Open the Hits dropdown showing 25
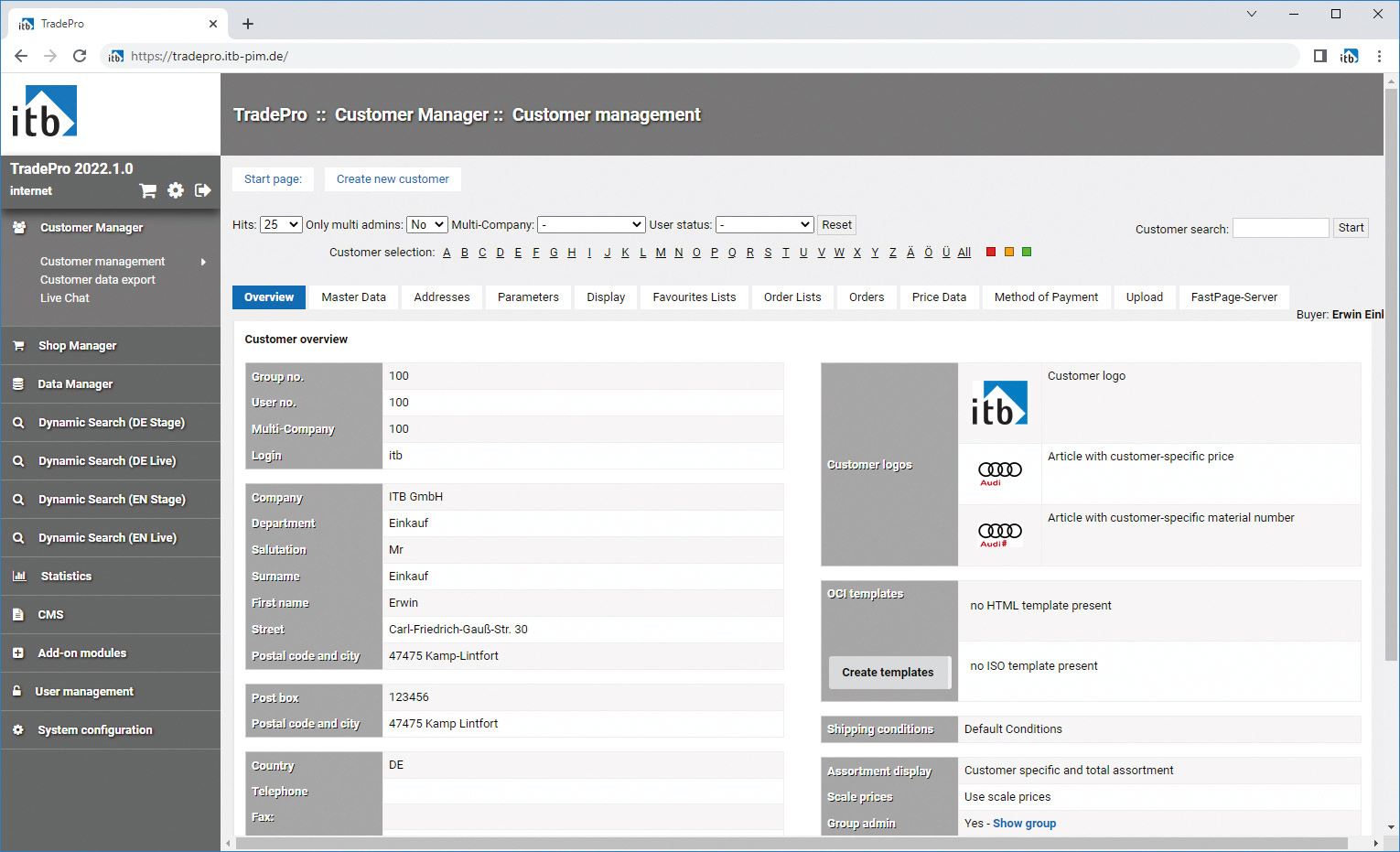This screenshot has height=852, width=1400. click(281, 224)
